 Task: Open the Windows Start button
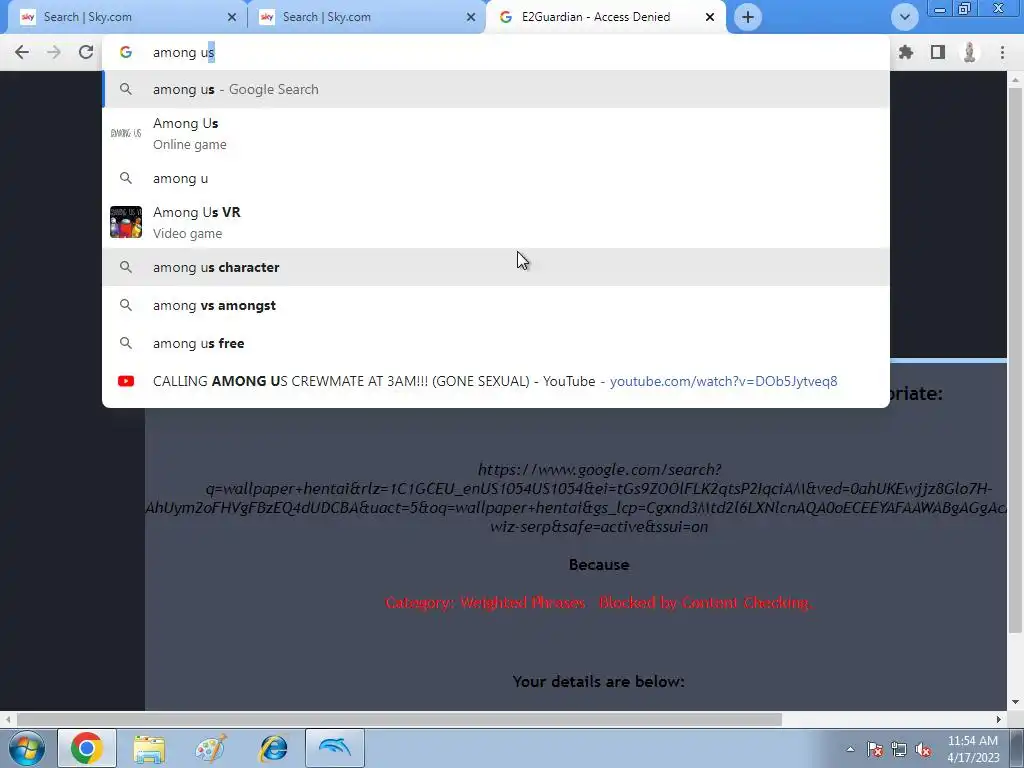tap(27, 748)
